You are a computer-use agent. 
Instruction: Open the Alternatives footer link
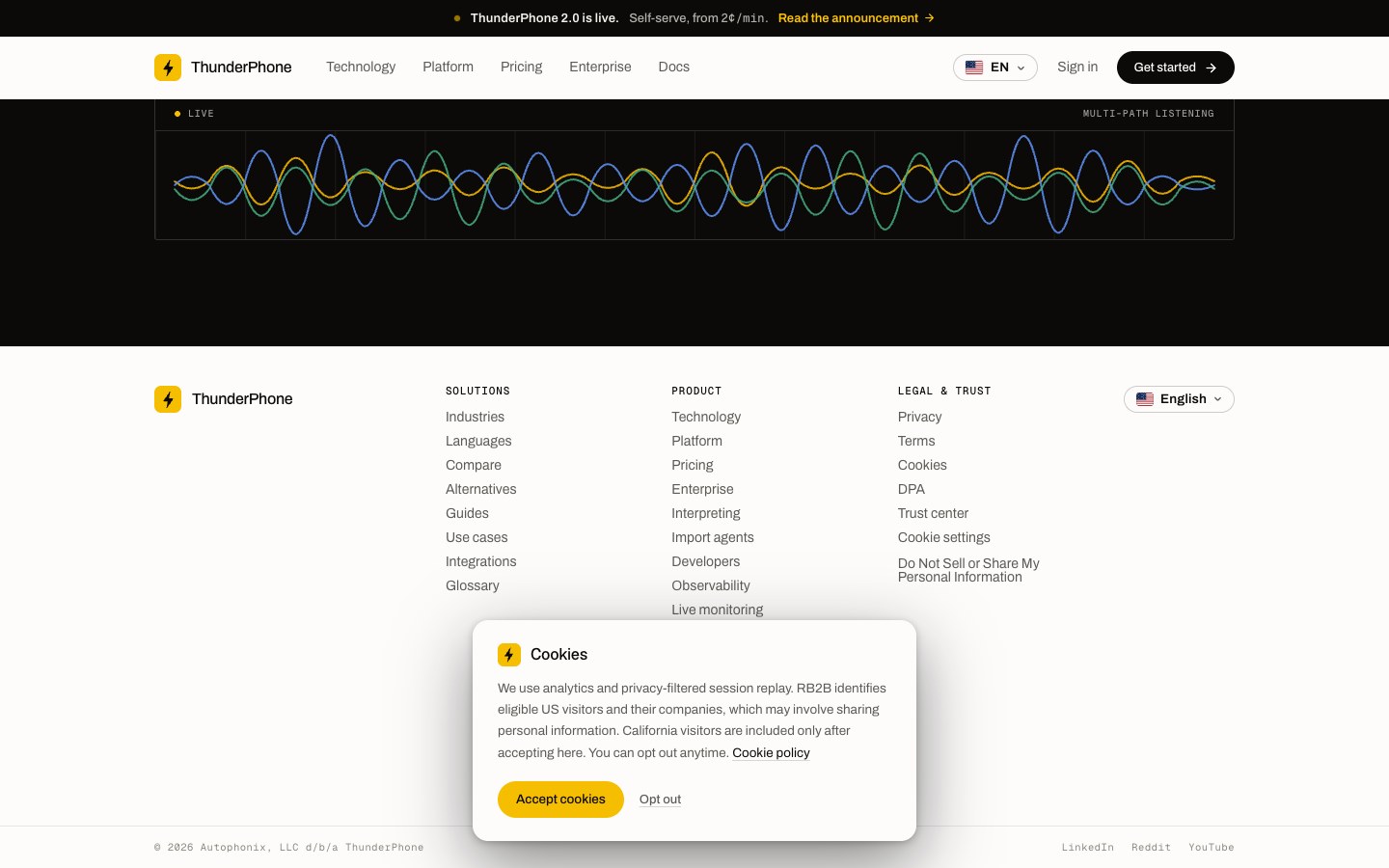click(x=481, y=489)
